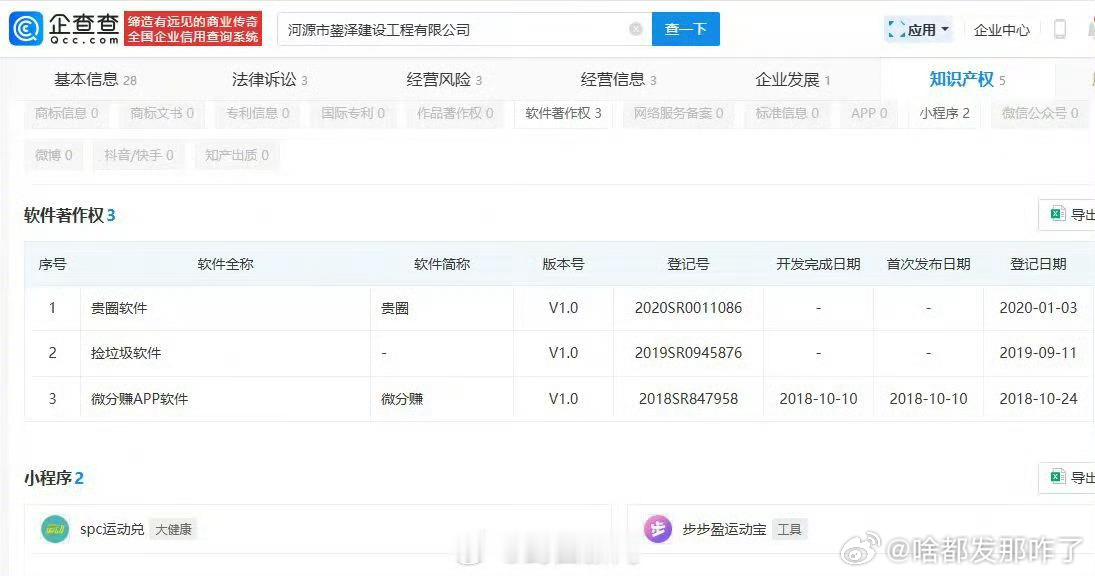
Task: Select 软件著作权 3 sub-tab
Action: (563, 113)
